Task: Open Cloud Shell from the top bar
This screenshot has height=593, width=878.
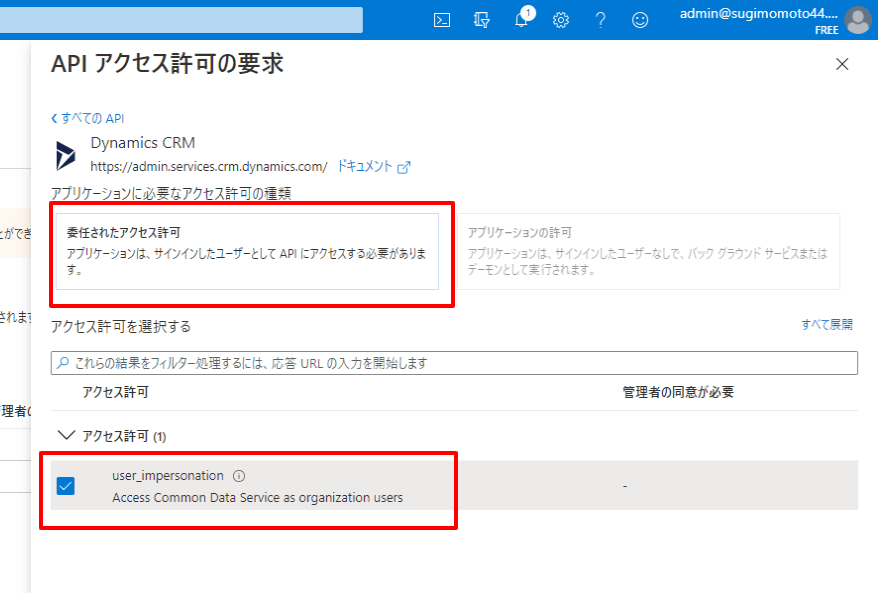Action: 442,21
